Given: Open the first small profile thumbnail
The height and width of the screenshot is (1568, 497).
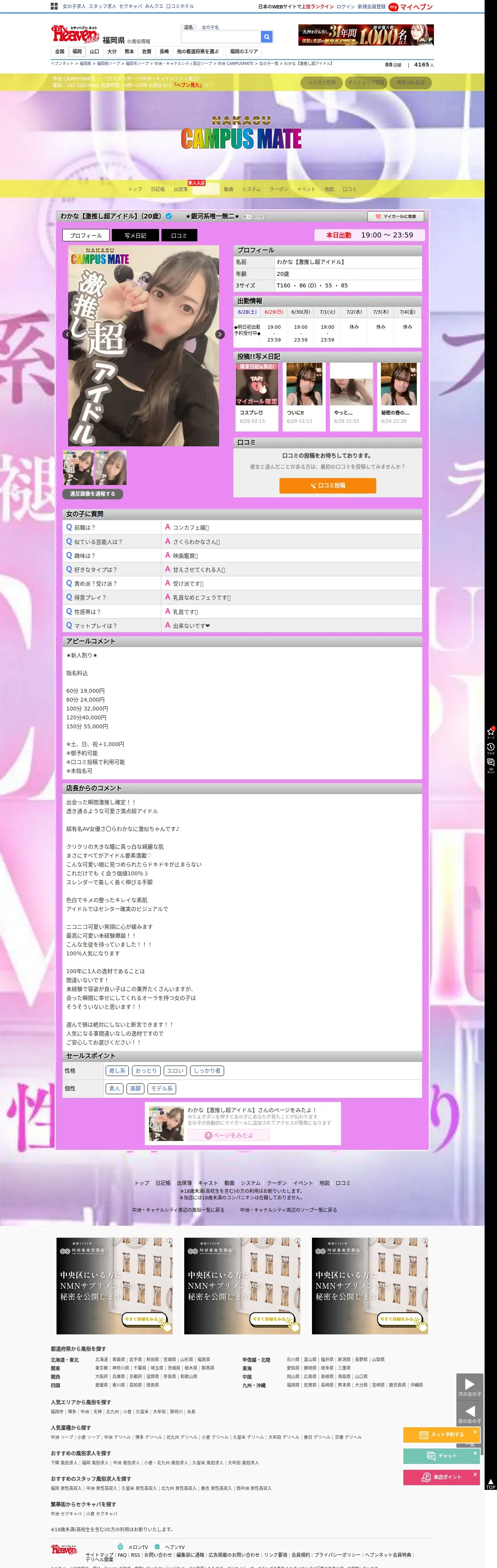Looking at the screenshot, I should pos(79,468).
